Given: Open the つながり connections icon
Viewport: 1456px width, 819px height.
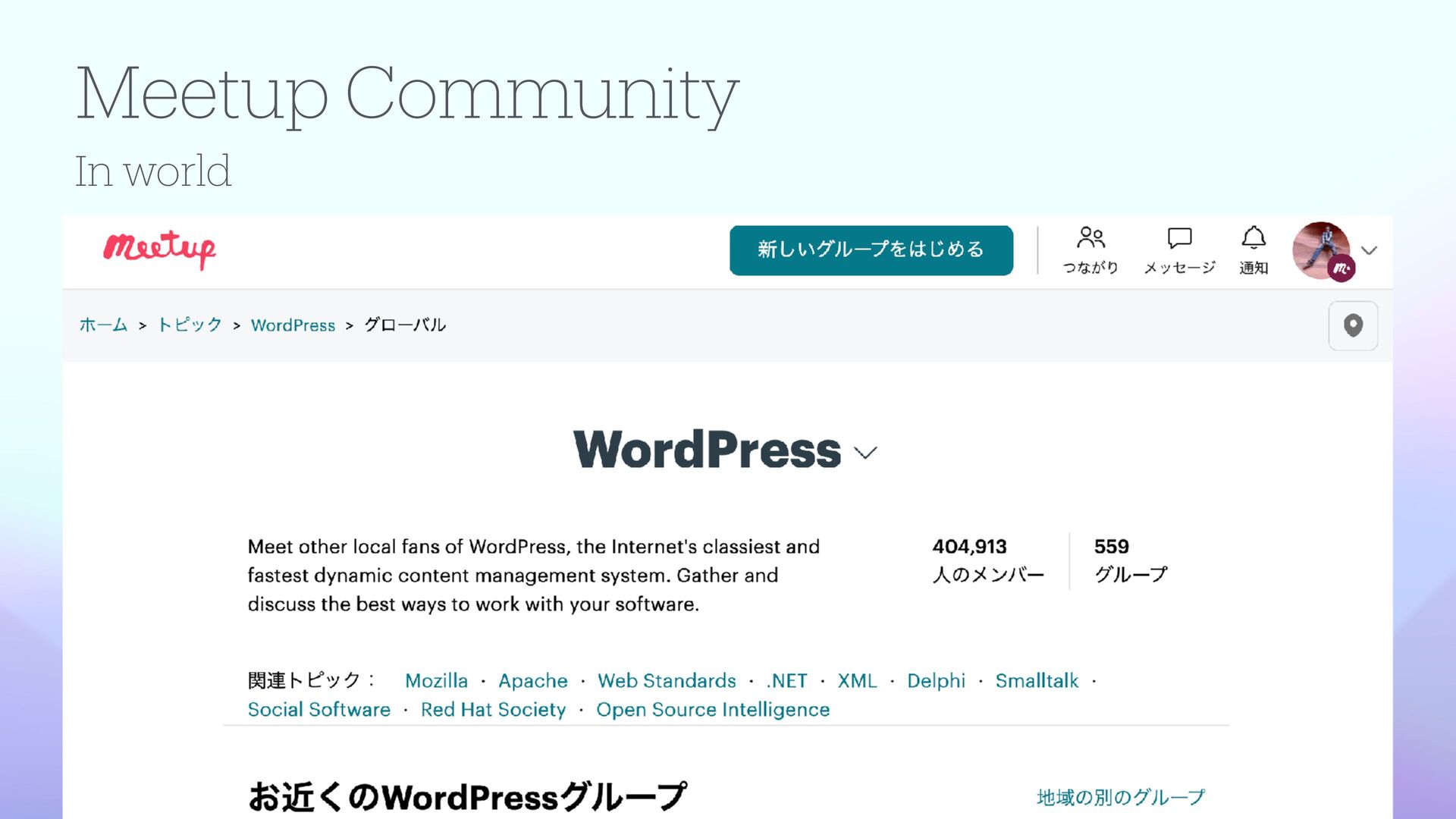Looking at the screenshot, I should [x=1090, y=251].
